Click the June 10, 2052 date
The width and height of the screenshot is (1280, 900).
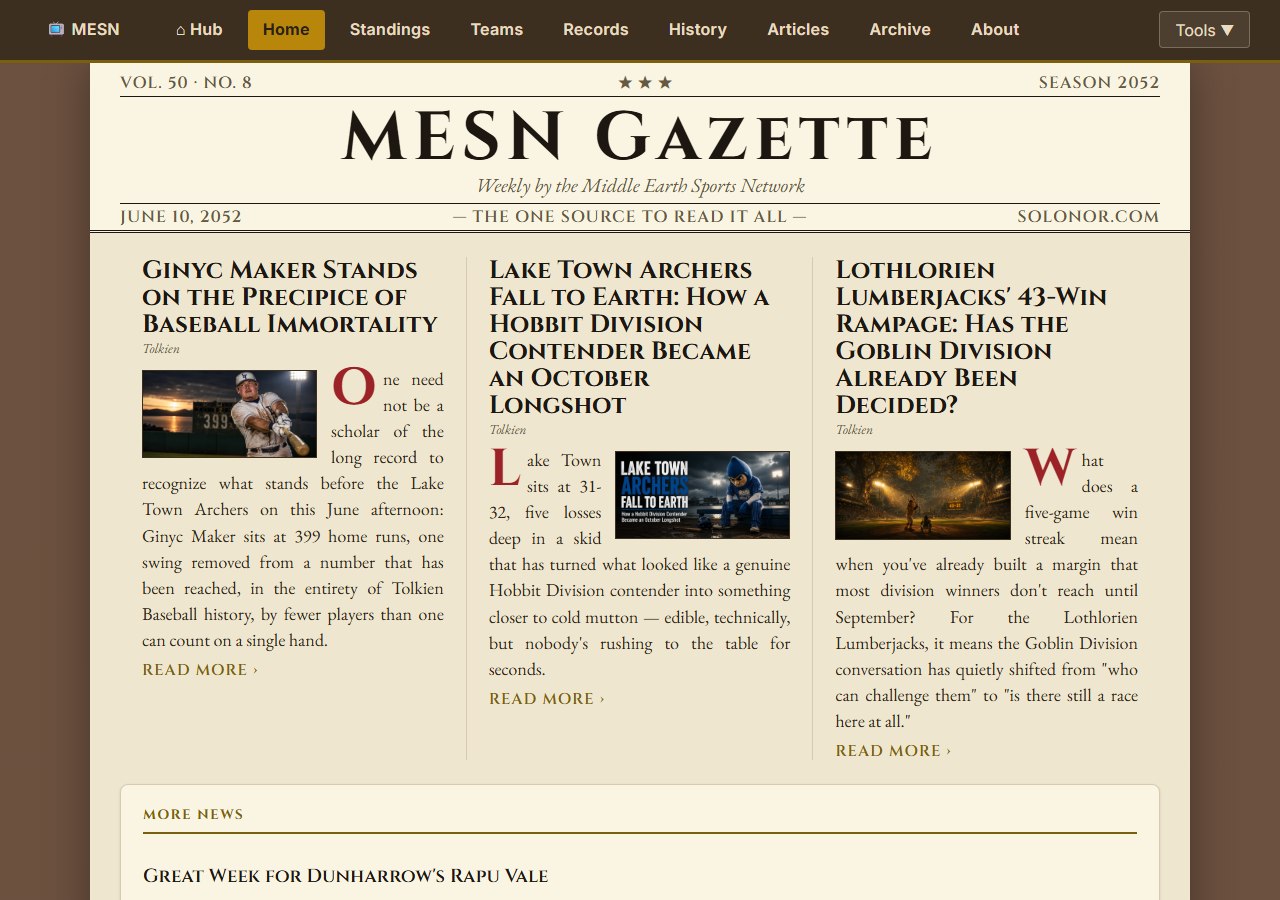[181, 217]
